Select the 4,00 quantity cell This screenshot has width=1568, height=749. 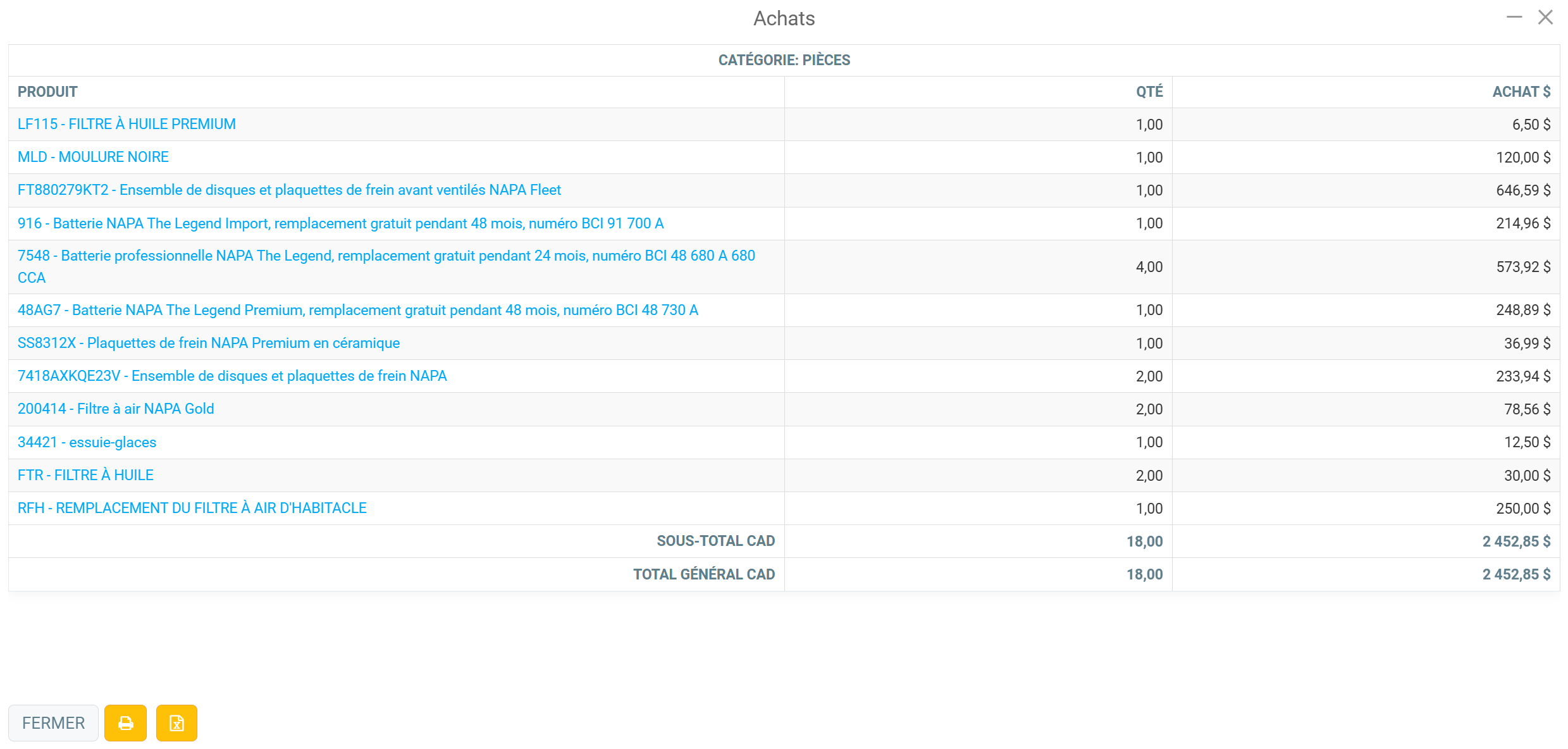click(x=1149, y=267)
